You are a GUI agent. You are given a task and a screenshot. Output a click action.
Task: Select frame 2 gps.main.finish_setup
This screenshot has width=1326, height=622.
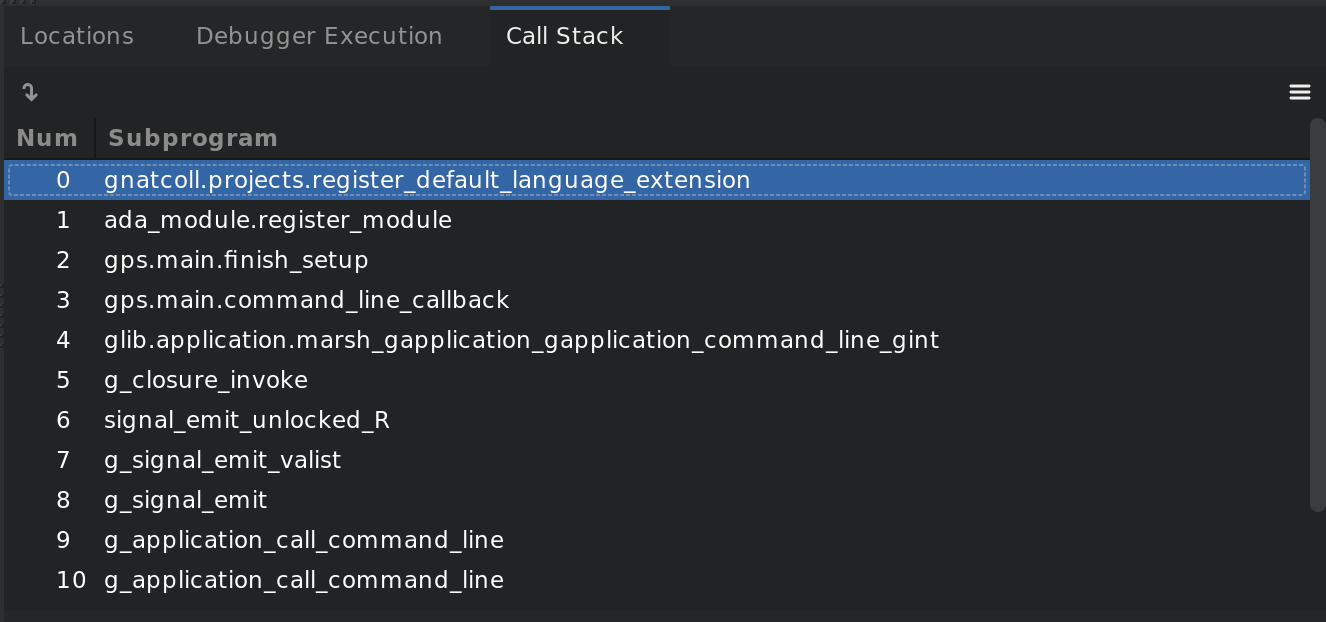click(656, 260)
